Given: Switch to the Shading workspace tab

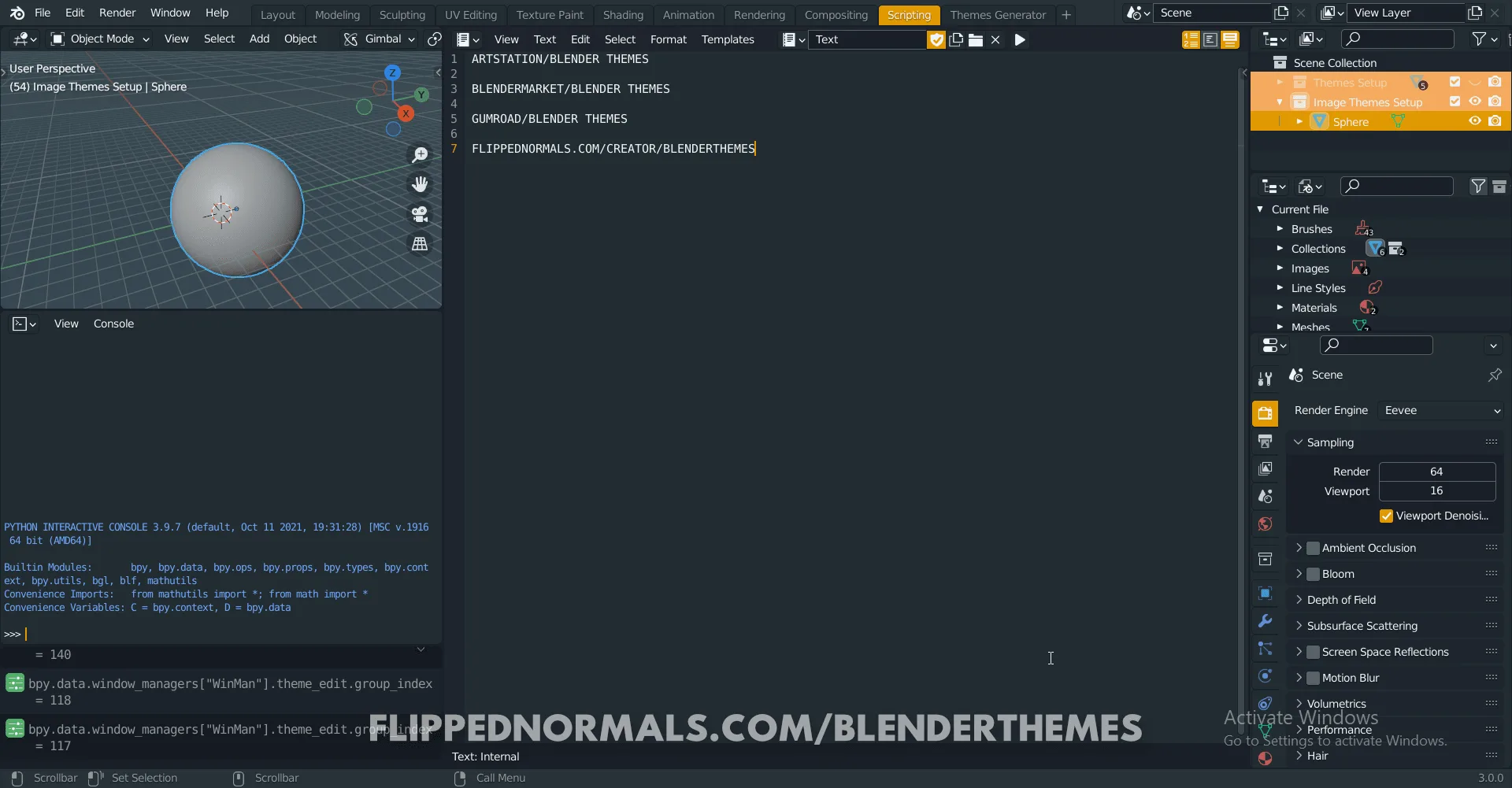Looking at the screenshot, I should 623,14.
